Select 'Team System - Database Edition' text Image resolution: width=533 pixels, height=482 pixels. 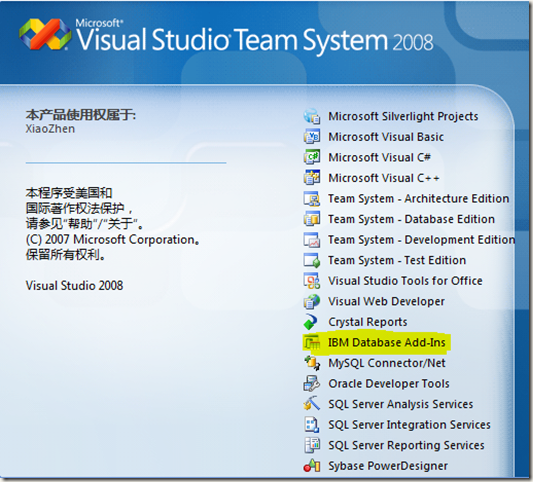411,219
